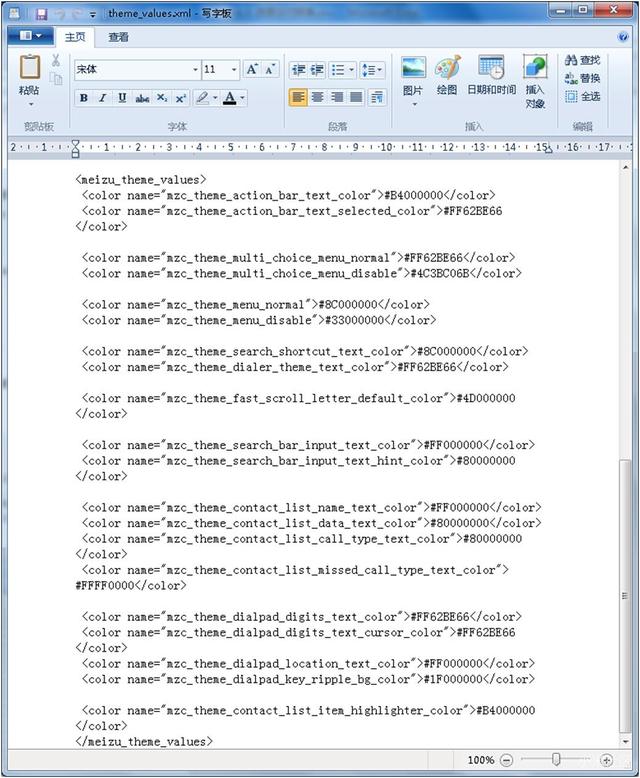
Task: Click the #FFFF0000</color> line
Action: click(x=131, y=585)
